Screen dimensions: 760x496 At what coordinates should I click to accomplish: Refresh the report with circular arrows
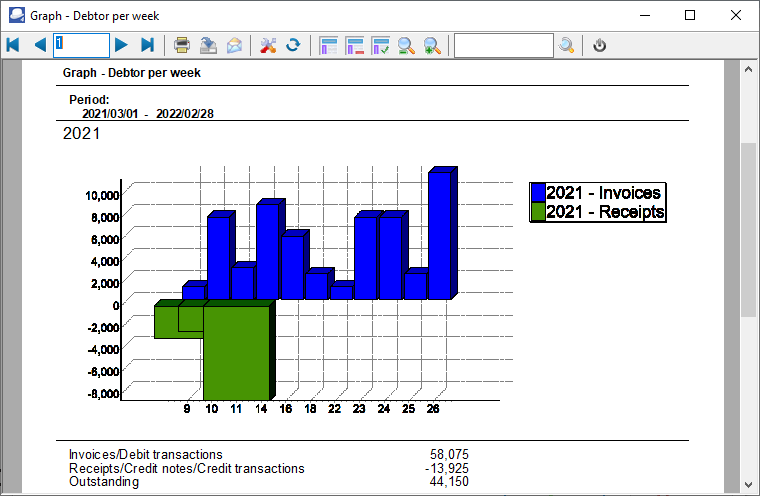click(x=293, y=45)
